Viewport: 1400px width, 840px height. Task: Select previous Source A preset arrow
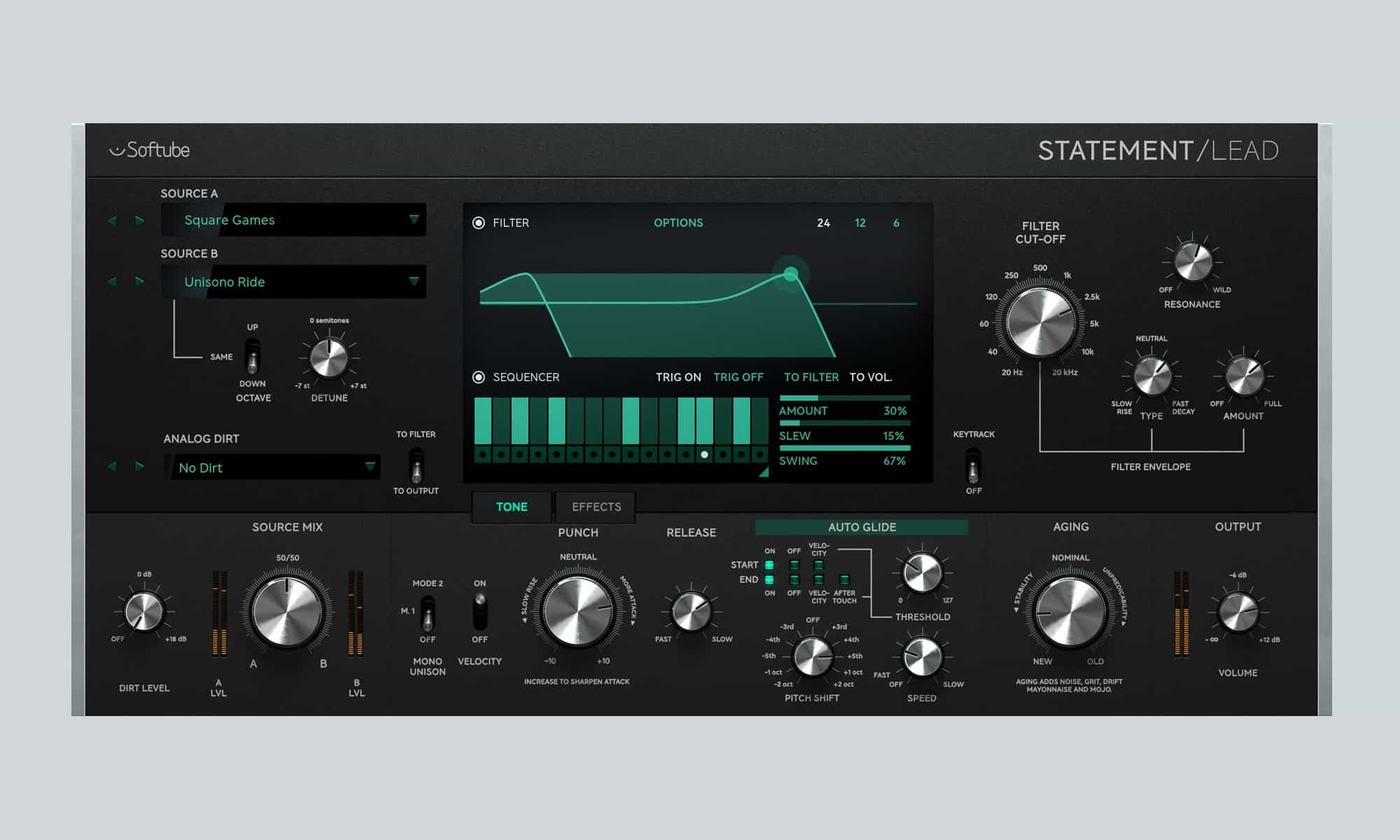coord(112,220)
